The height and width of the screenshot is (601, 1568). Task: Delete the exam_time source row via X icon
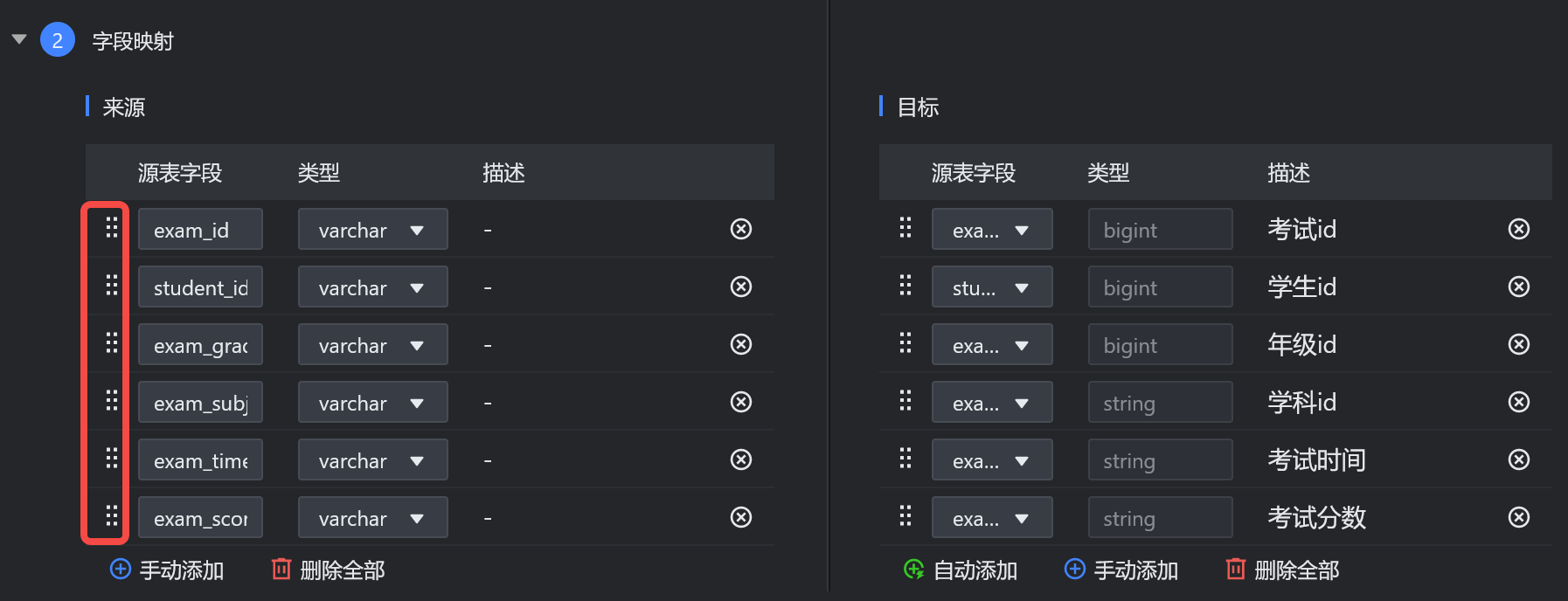pyautogui.click(x=741, y=459)
